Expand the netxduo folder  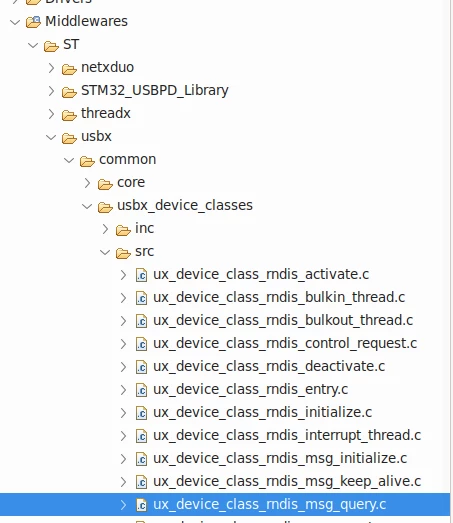point(51,68)
